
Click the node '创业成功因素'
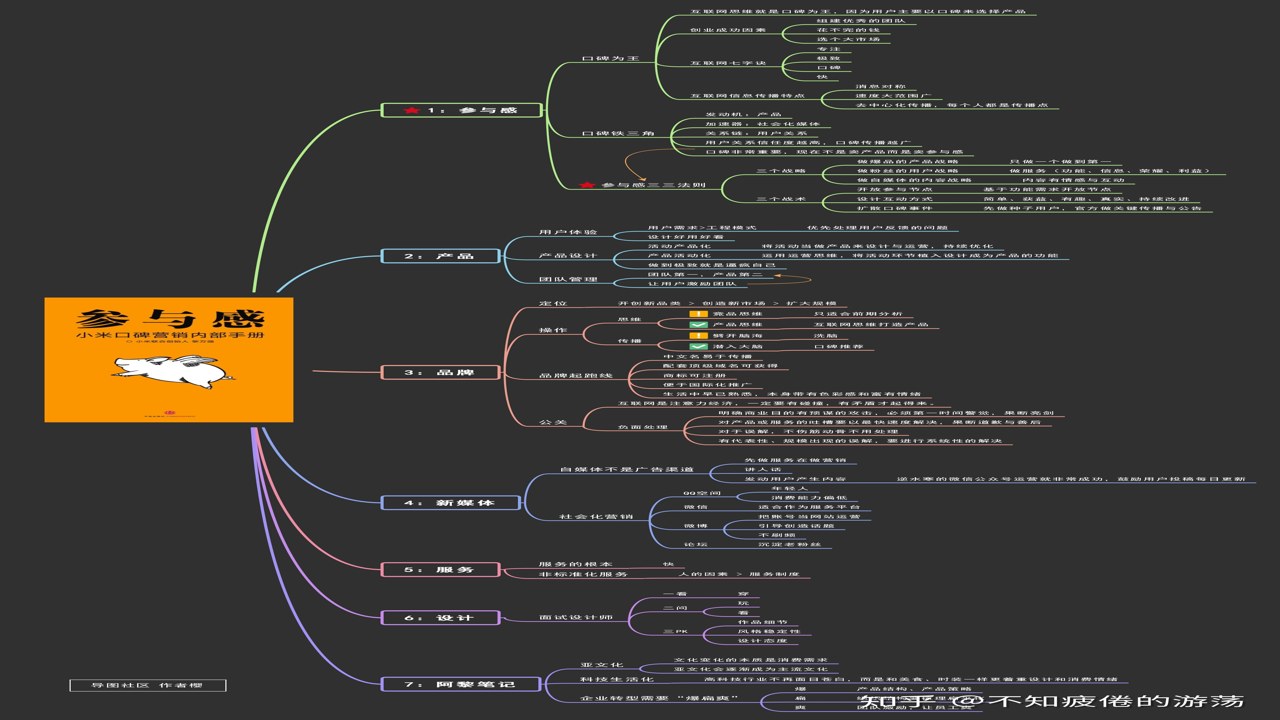(x=728, y=31)
